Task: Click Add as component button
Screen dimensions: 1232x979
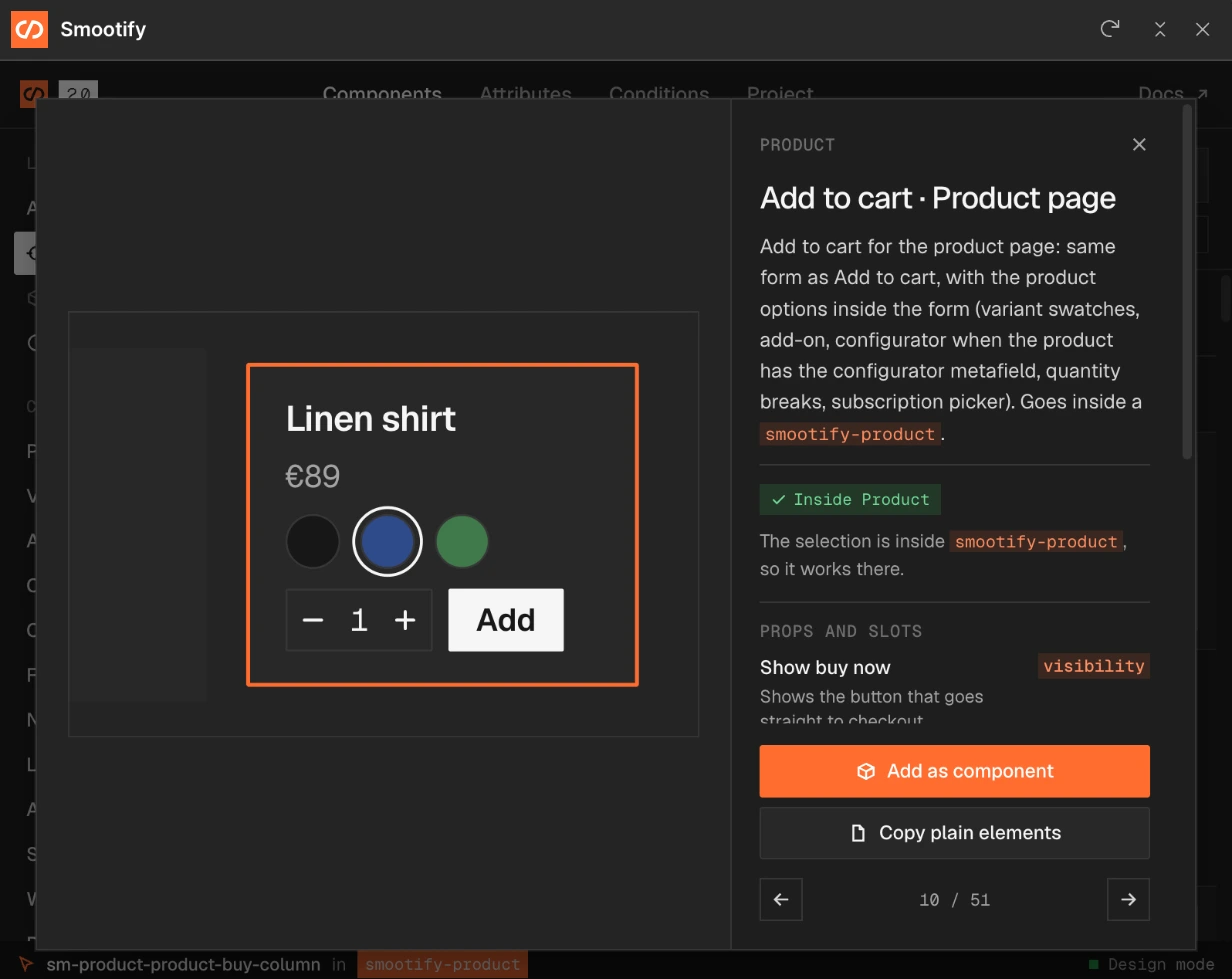Action: click(x=954, y=771)
